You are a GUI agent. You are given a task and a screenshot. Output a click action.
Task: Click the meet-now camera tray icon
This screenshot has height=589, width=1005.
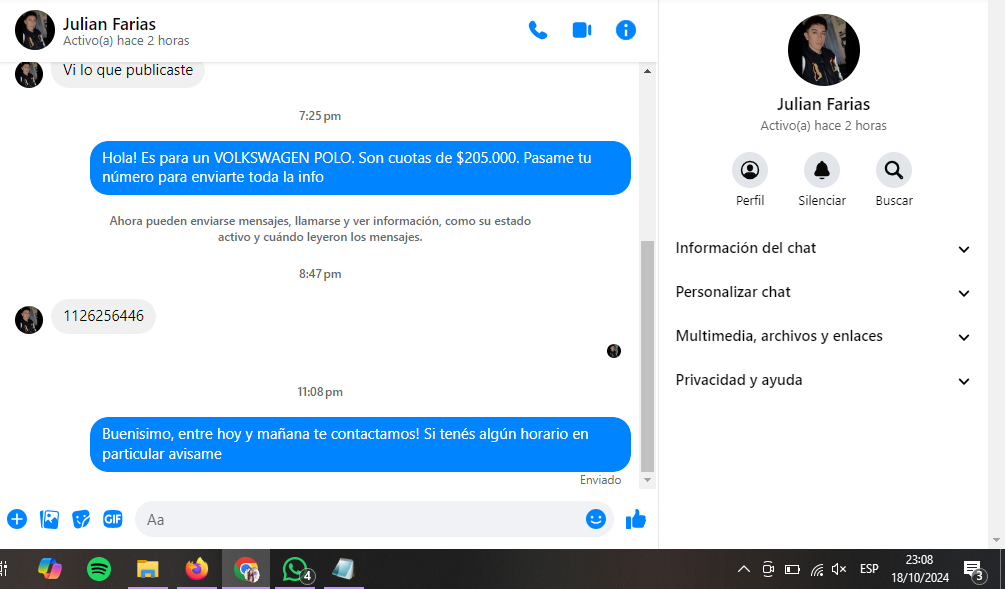[768, 568]
